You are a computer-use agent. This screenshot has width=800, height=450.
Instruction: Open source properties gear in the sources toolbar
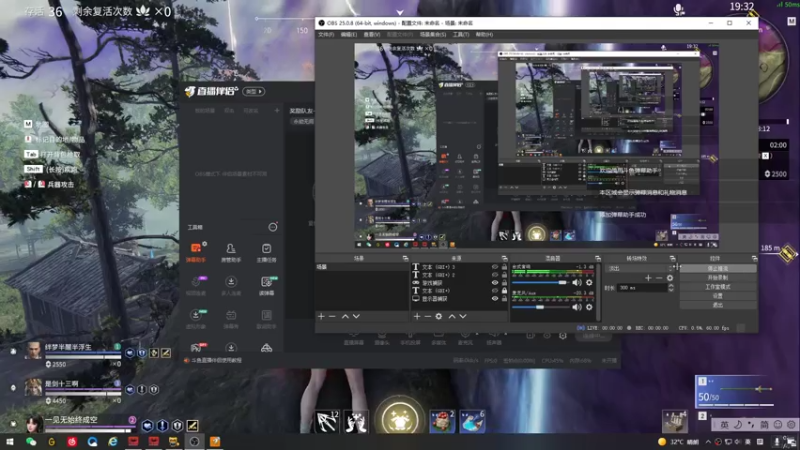click(439, 316)
